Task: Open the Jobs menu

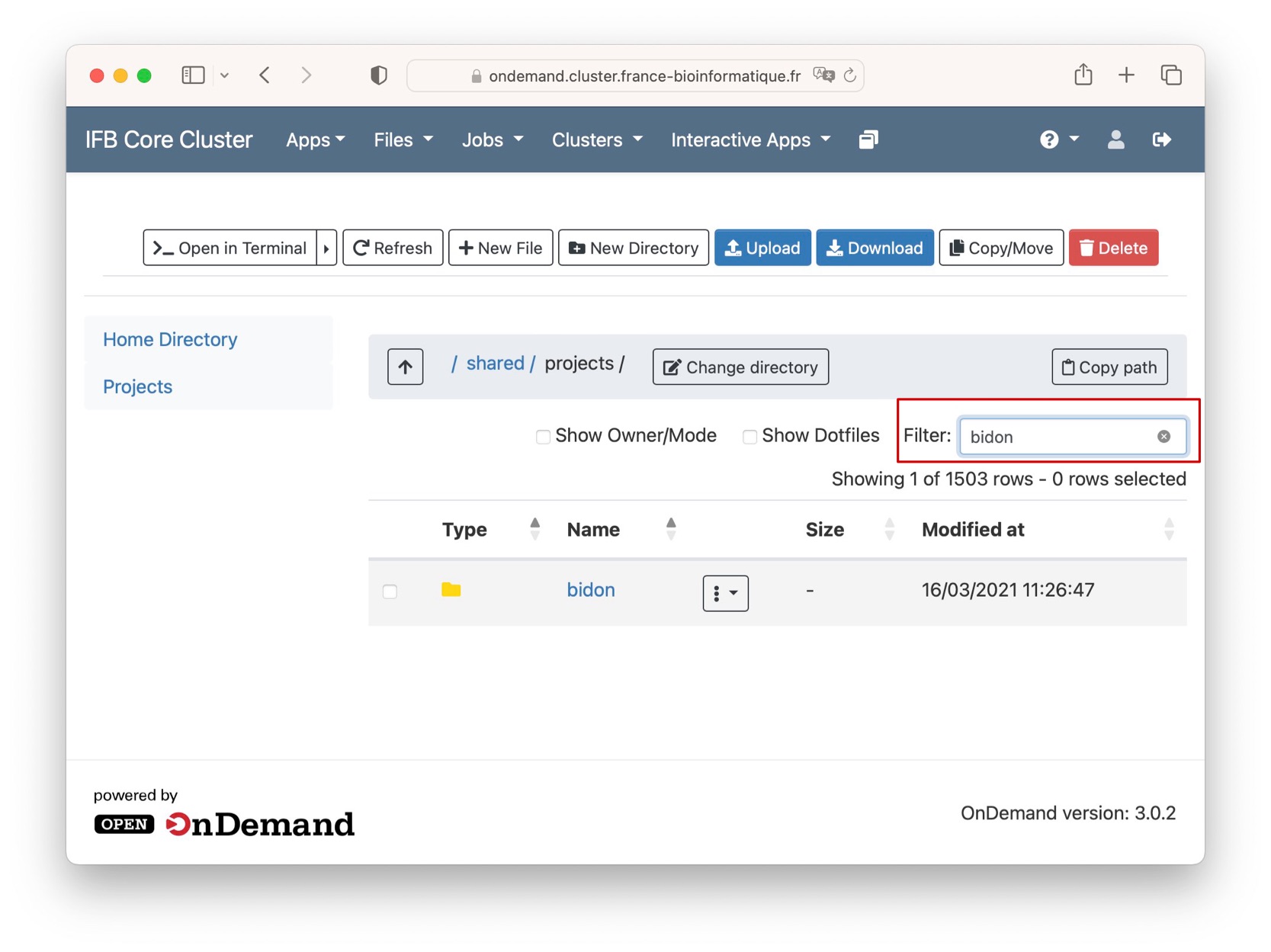Action: [x=493, y=139]
